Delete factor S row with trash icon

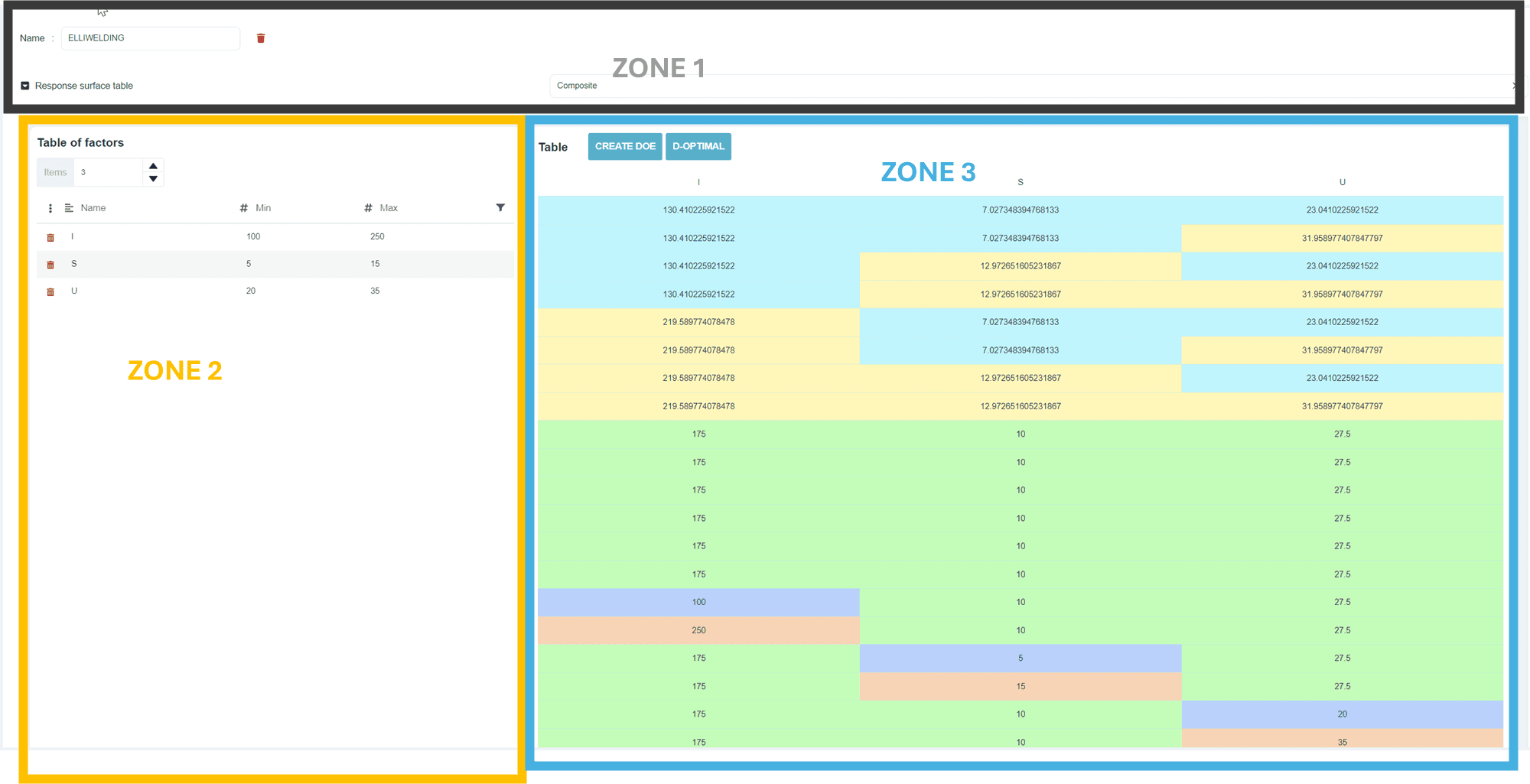click(50, 265)
